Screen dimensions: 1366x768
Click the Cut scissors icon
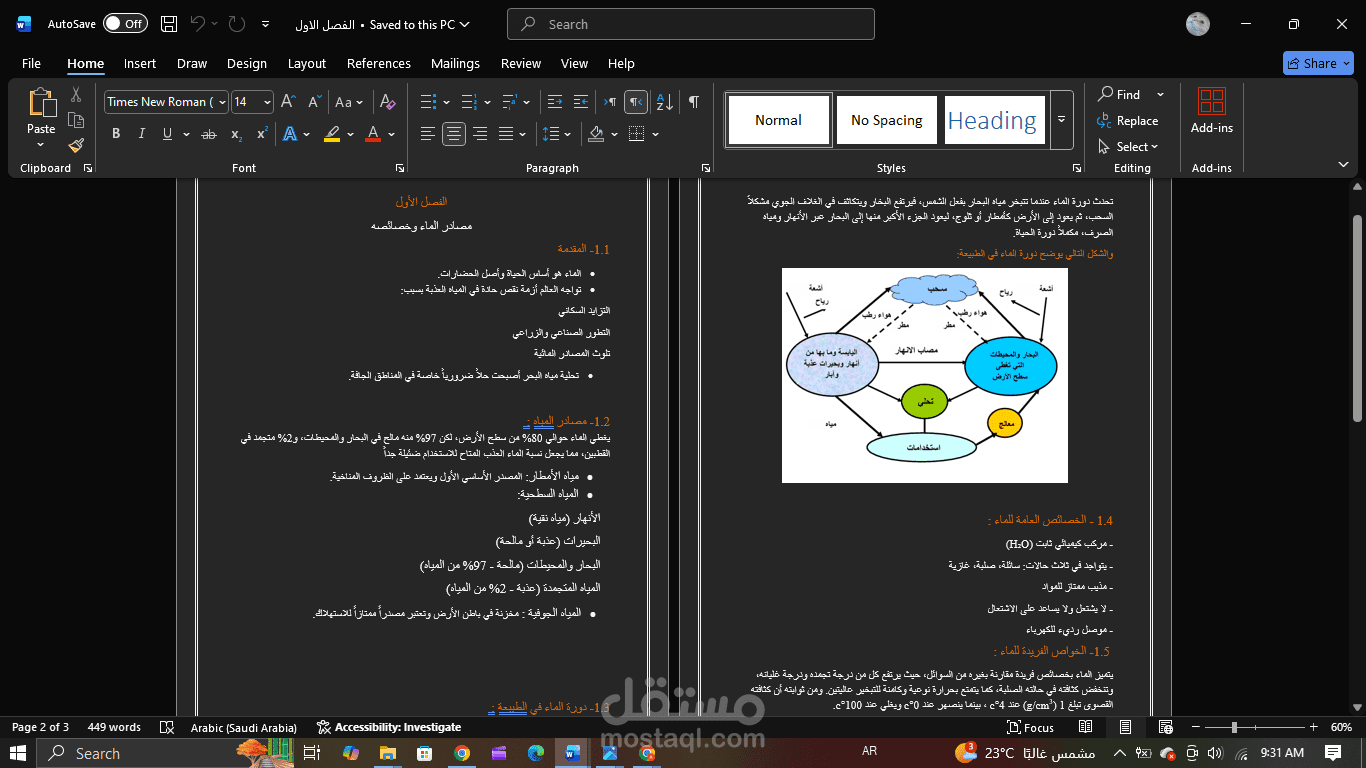76,95
